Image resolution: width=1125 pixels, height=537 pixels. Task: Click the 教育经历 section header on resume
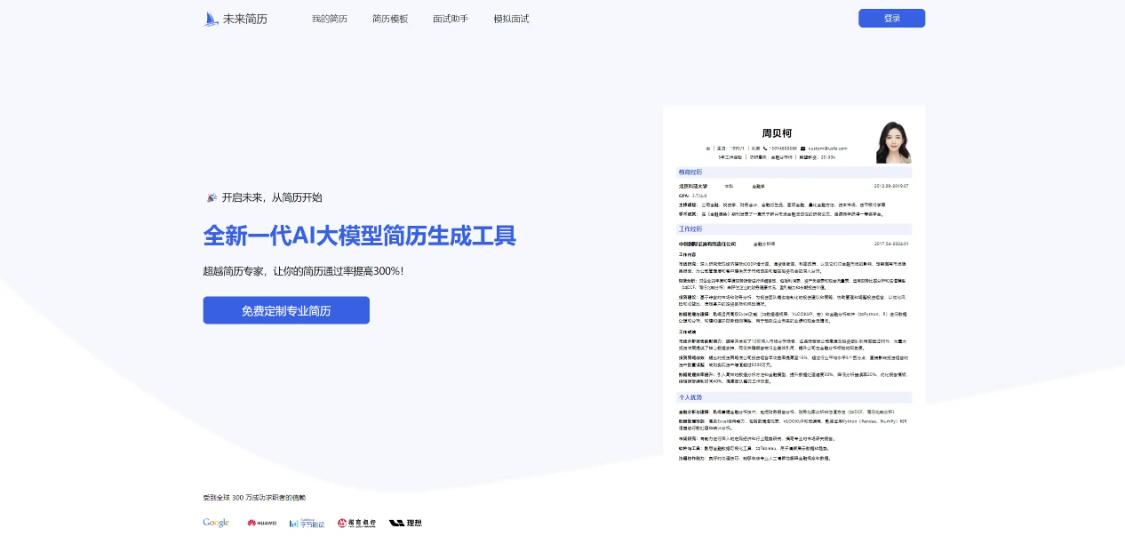794,172
